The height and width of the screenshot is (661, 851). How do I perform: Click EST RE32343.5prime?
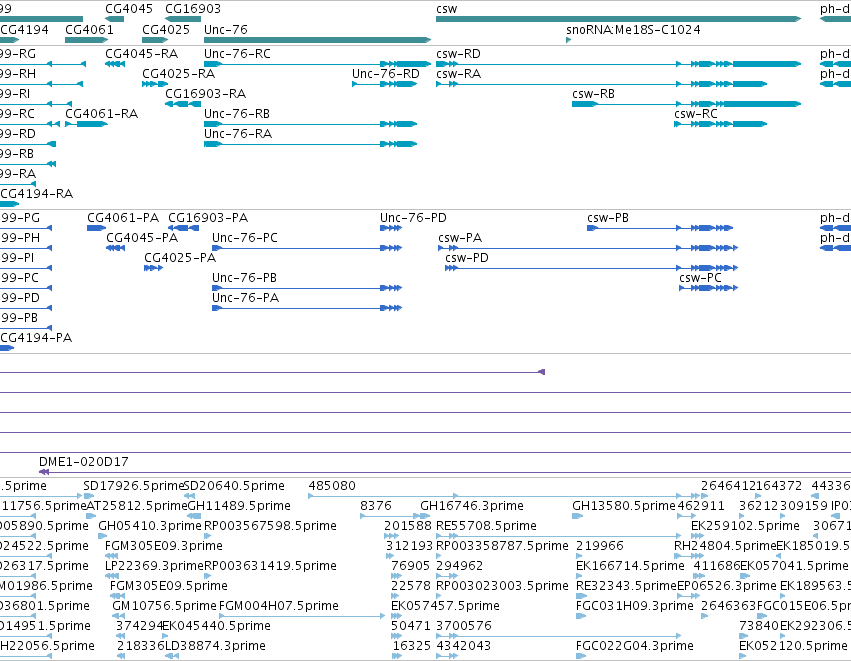[x=580, y=596]
